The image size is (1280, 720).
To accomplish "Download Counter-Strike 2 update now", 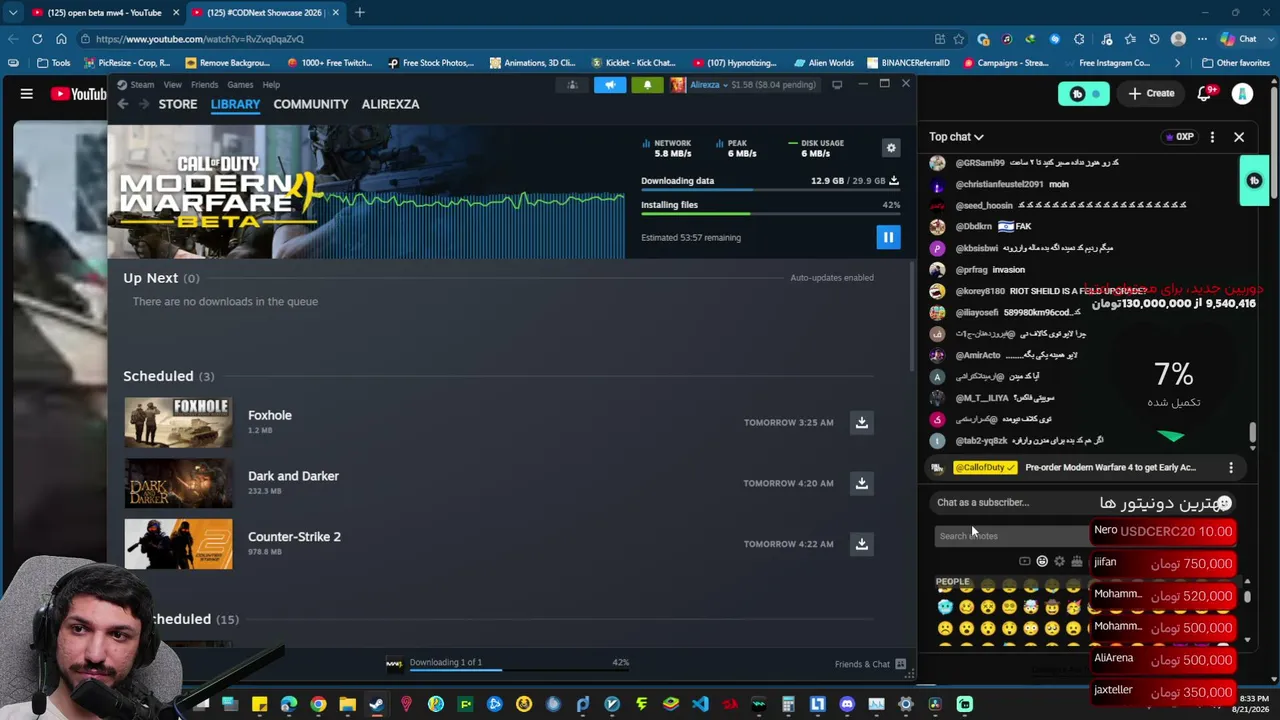I will [x=861, y=544].
